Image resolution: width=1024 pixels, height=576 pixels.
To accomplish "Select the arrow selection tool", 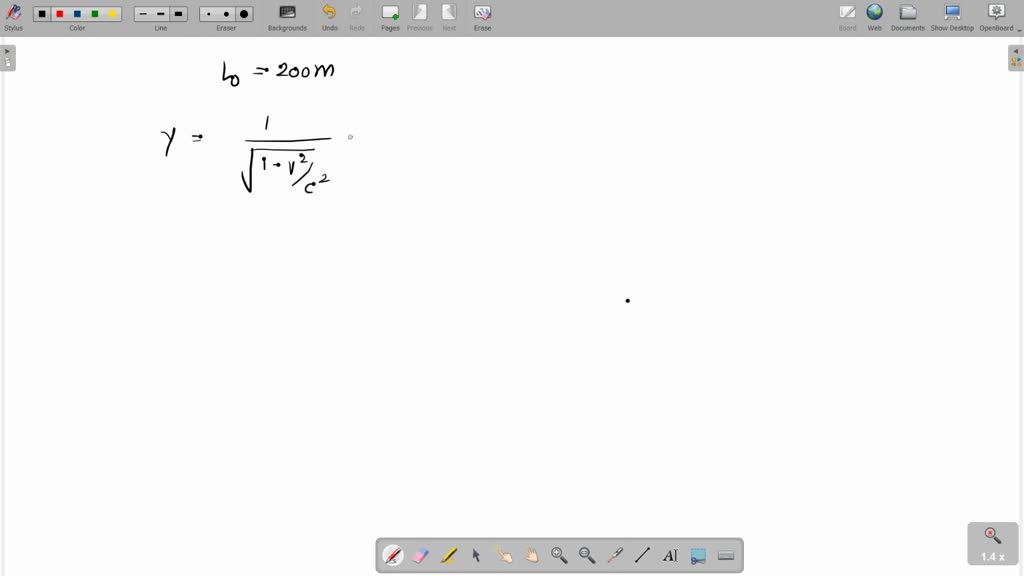I will (476, 555).
